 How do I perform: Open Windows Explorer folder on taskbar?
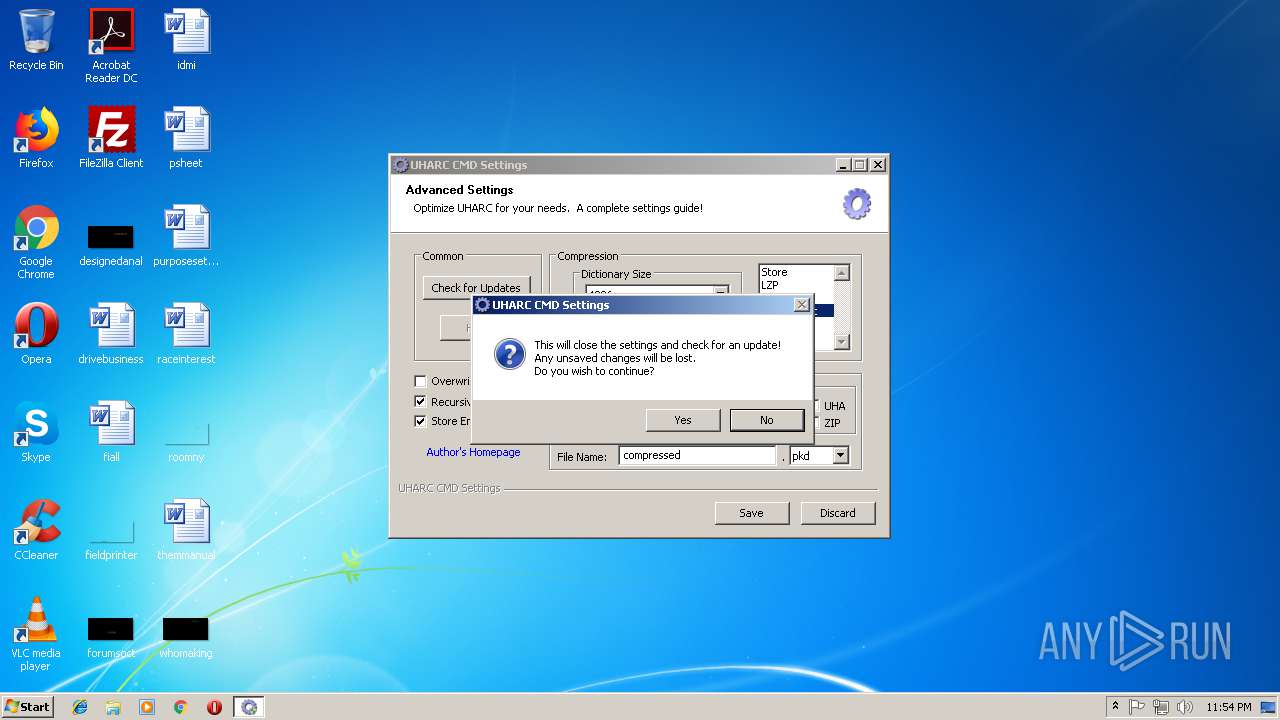pos(113,707)
